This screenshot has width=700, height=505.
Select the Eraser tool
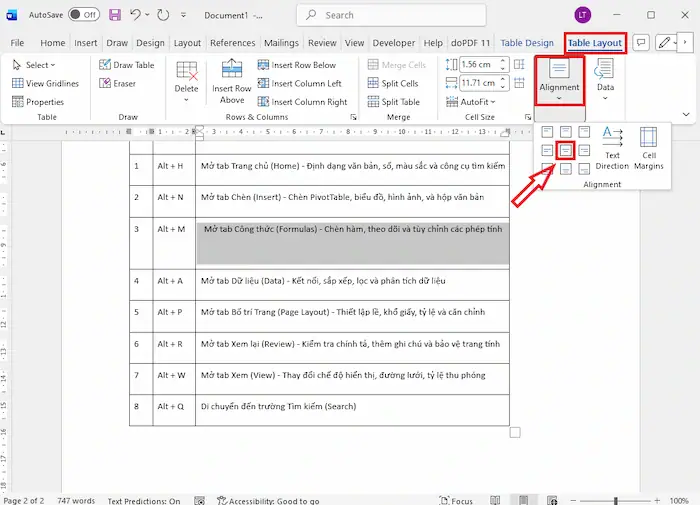tap(117, 84)
